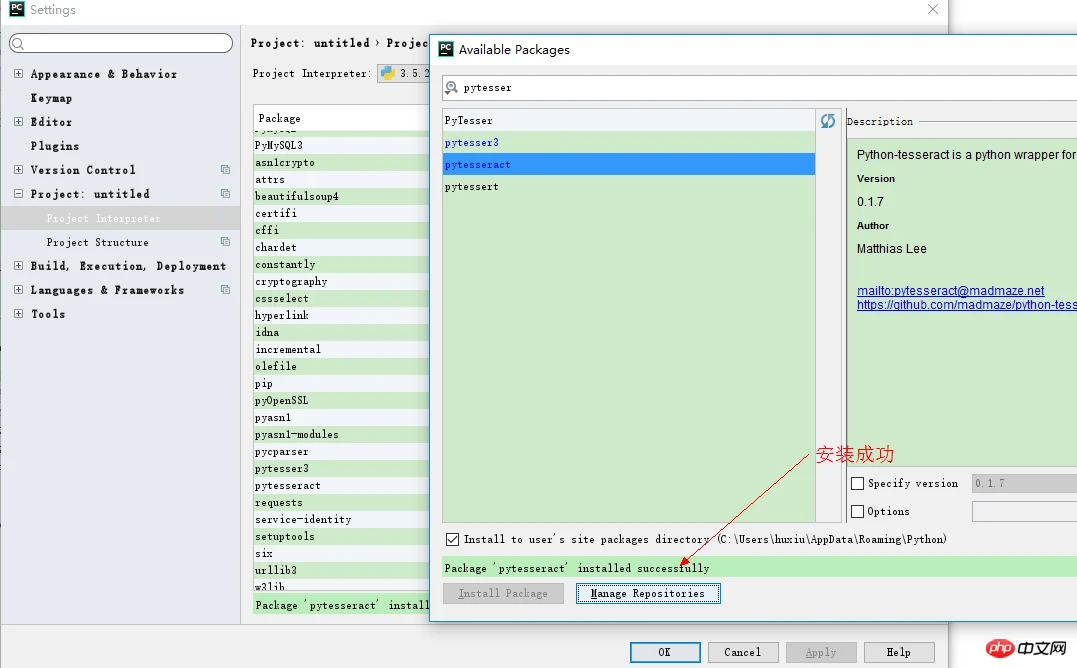
Task: Select urllib3 in installed packages
Action: tap(341, 571)
